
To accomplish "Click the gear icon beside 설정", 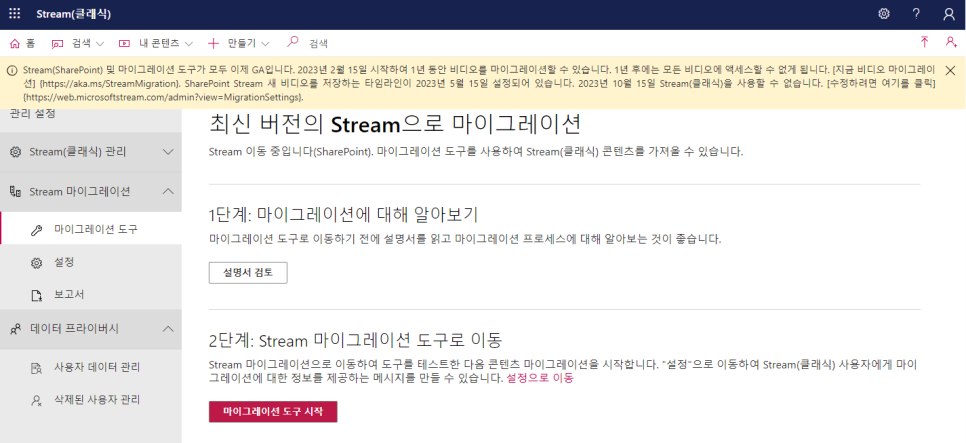I will point(36,263).
